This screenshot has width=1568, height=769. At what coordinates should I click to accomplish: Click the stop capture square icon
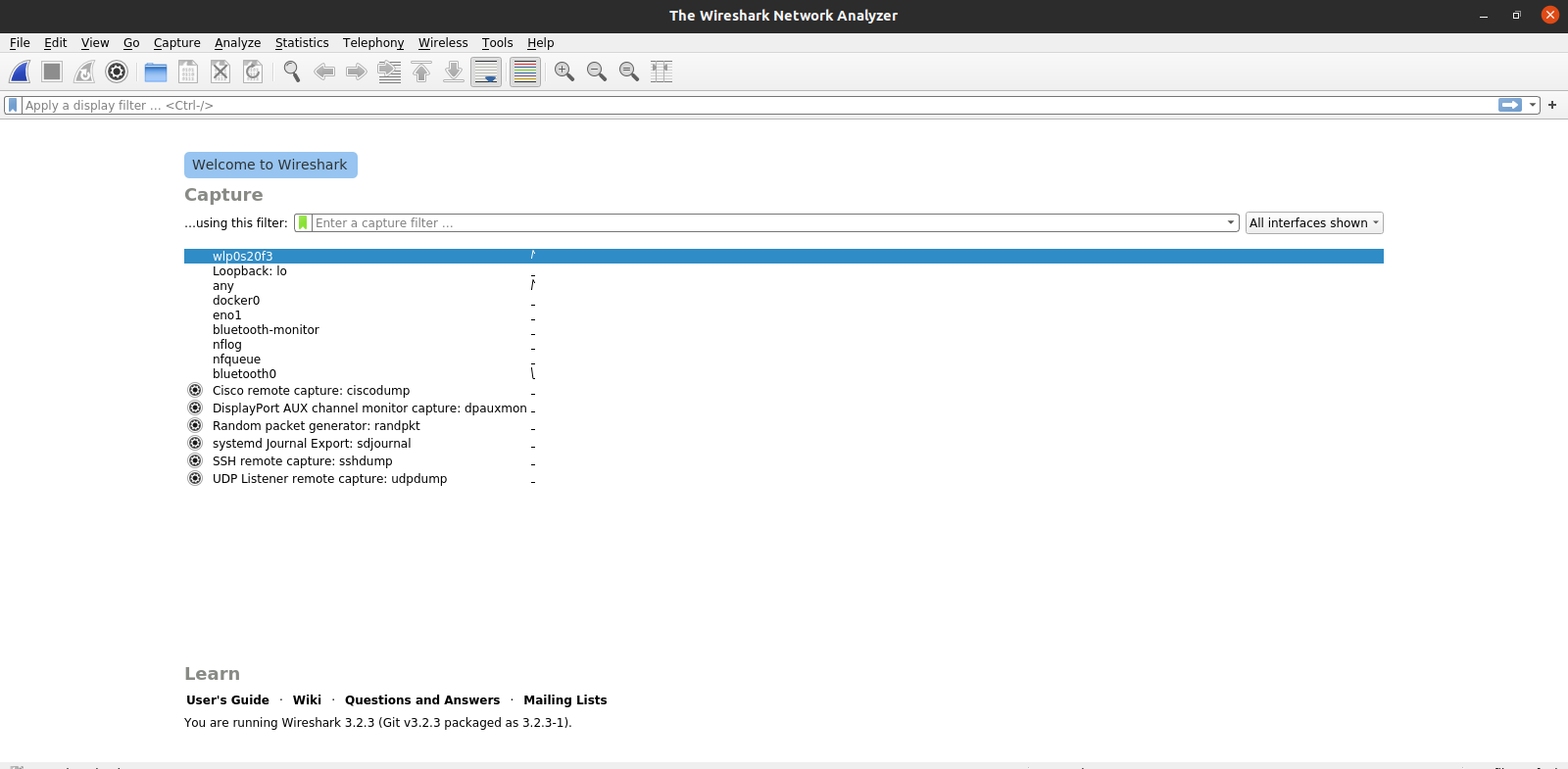click(x=52, y=72)
